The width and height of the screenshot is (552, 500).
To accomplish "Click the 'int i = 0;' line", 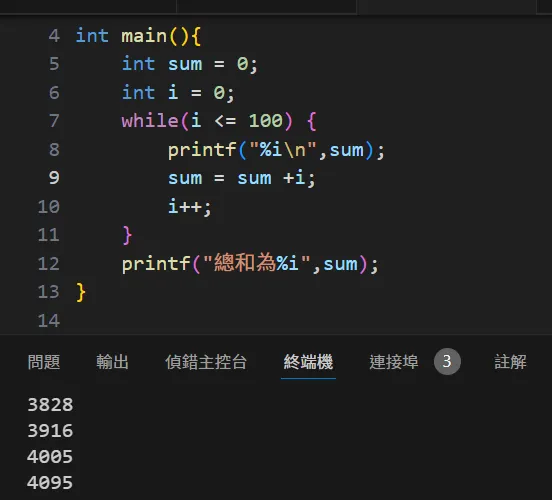I will pyautogui.click(x=178, y=93).
